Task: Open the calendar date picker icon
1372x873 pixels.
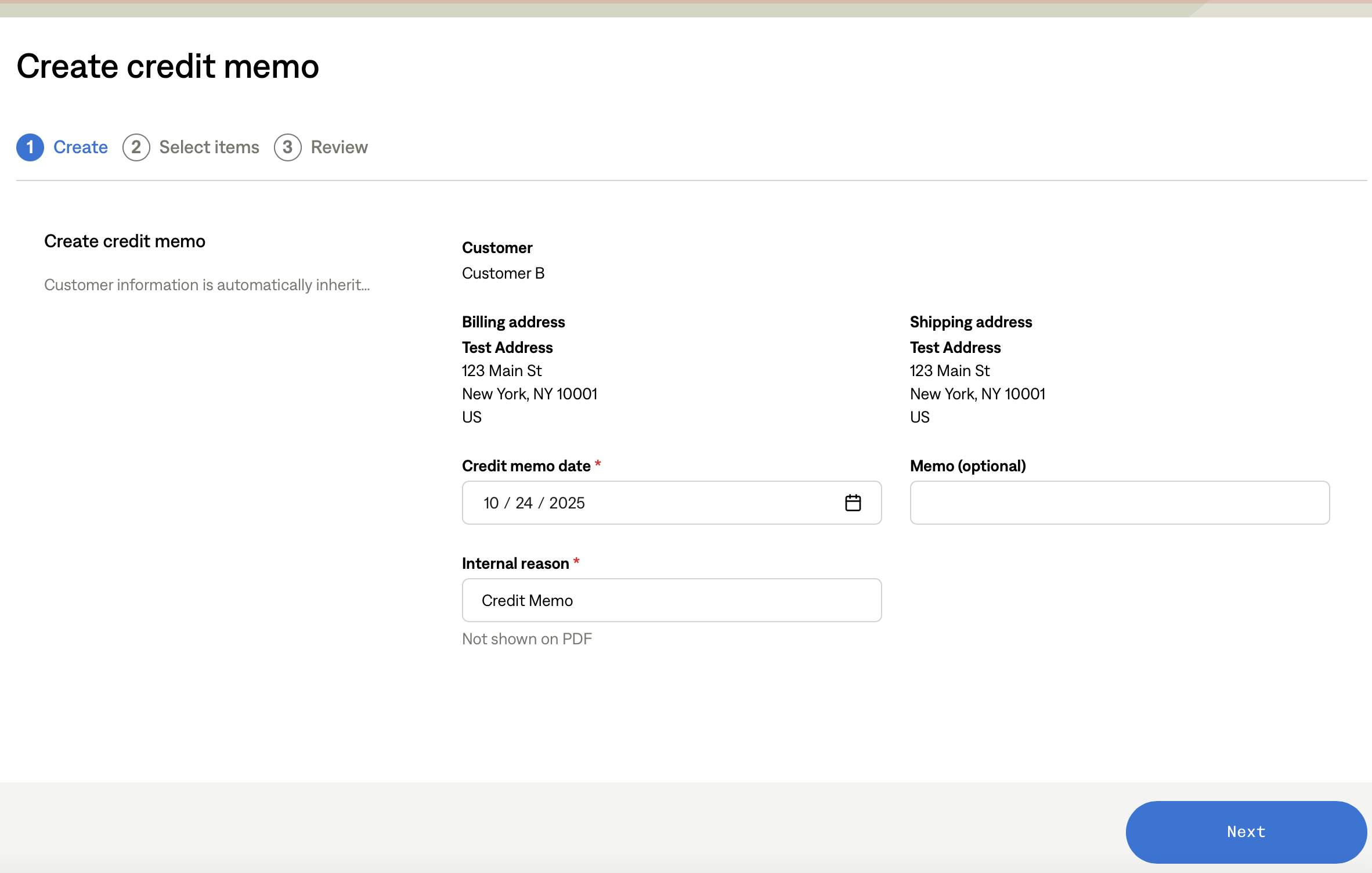Action: pos(853,503)
